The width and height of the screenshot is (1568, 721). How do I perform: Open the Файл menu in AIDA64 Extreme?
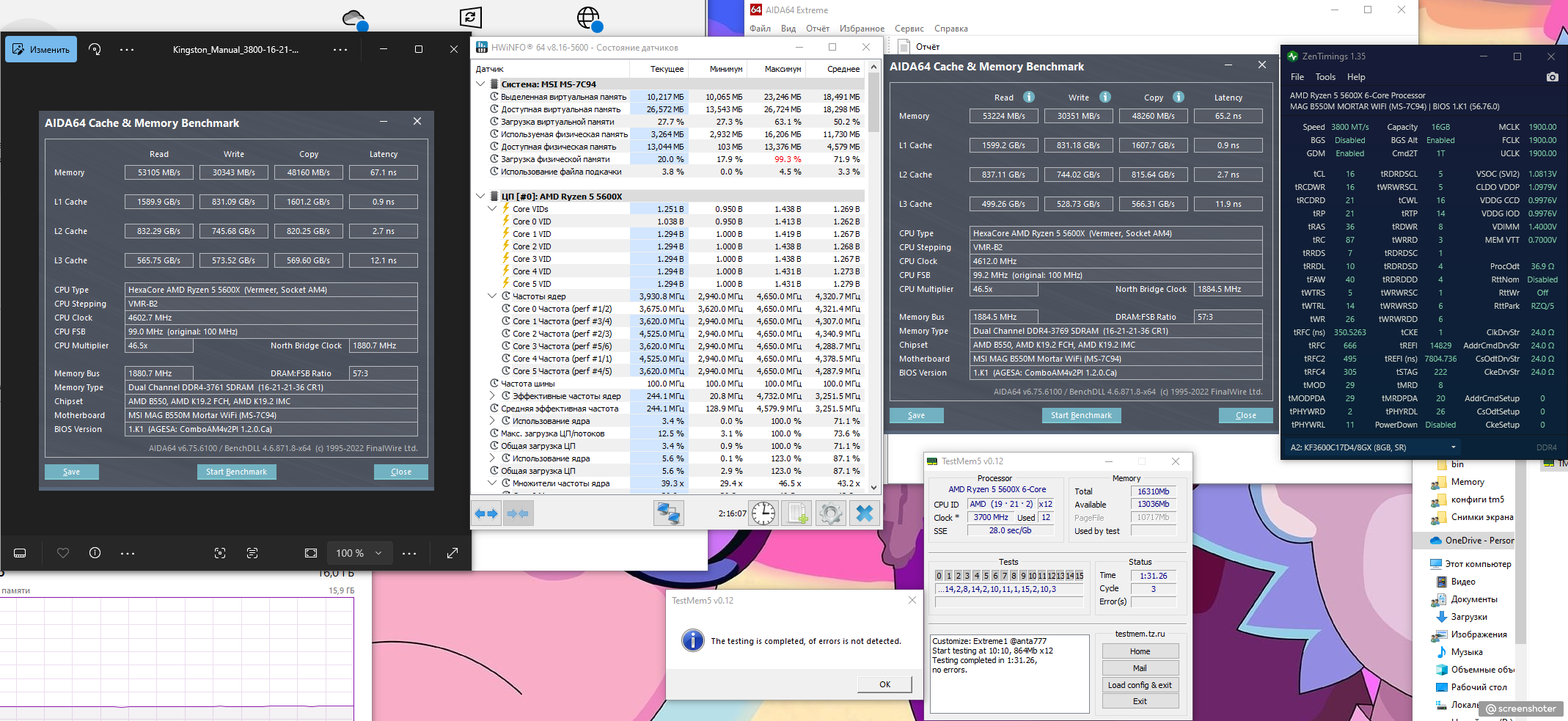coord(760,29)
